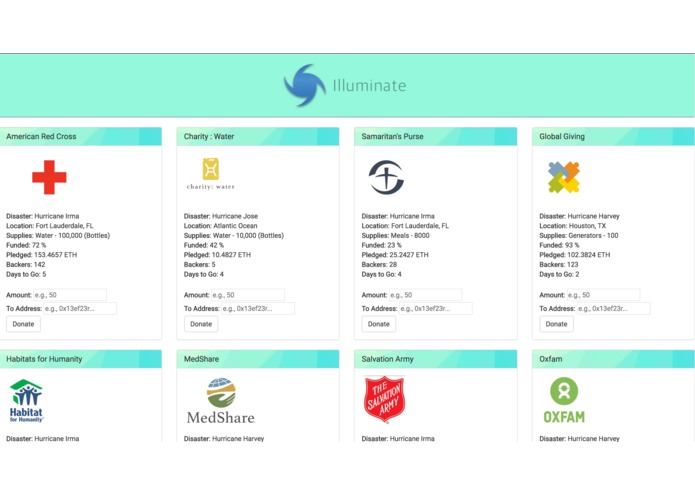Click 'Funded: 42 %' text
695x494 pixels.
[204, 245]
